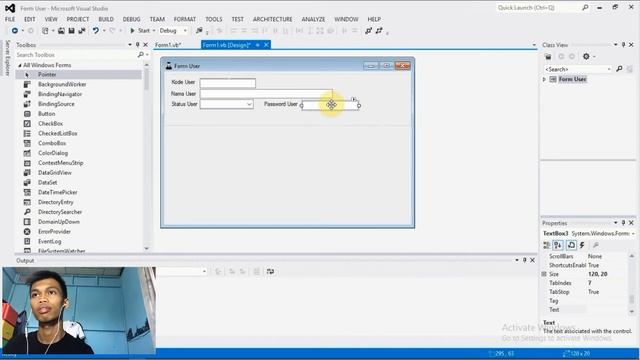Show Events with the lightning icon
640x360 pixels.
click(x=582, y=245)
